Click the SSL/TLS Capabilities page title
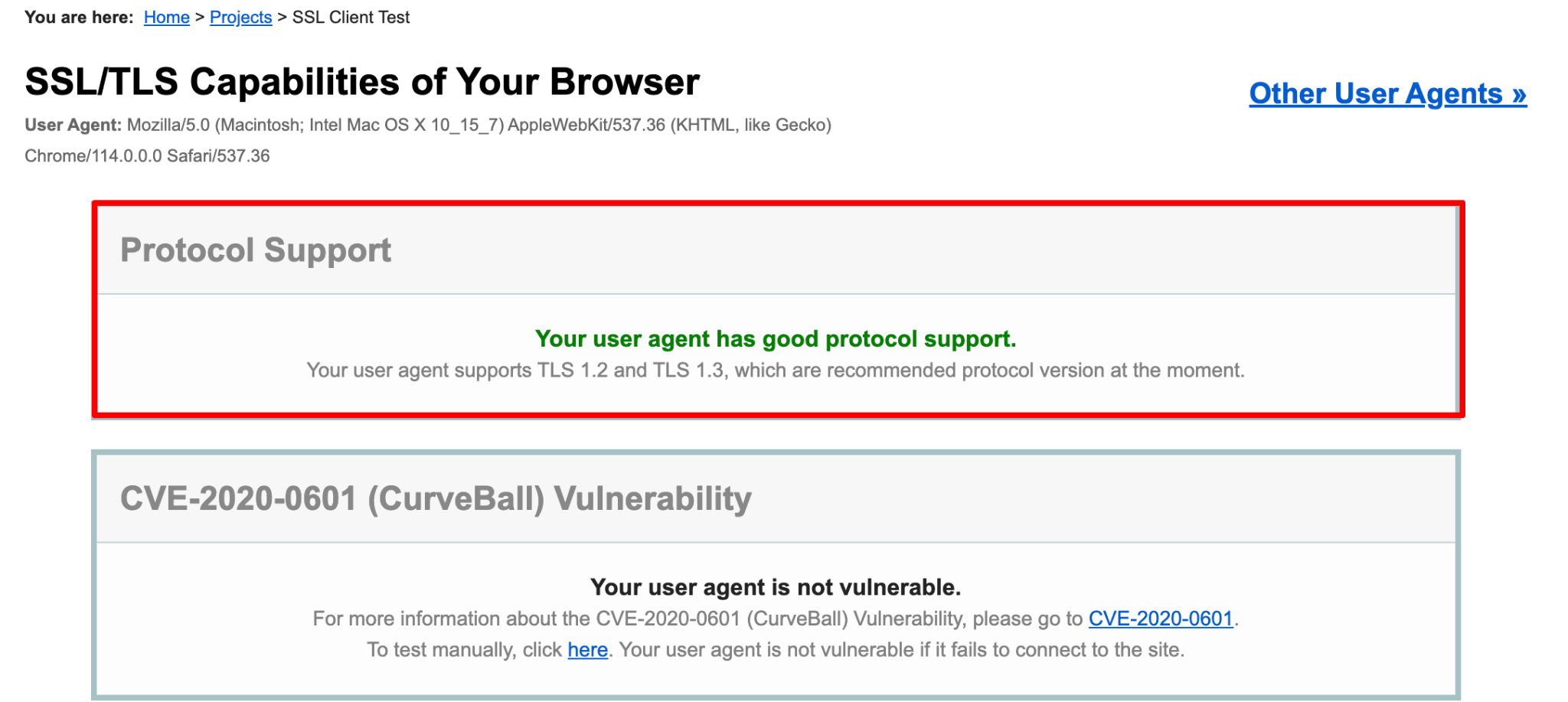Viewport: 1568px width, 702px height. click(361, 81)
